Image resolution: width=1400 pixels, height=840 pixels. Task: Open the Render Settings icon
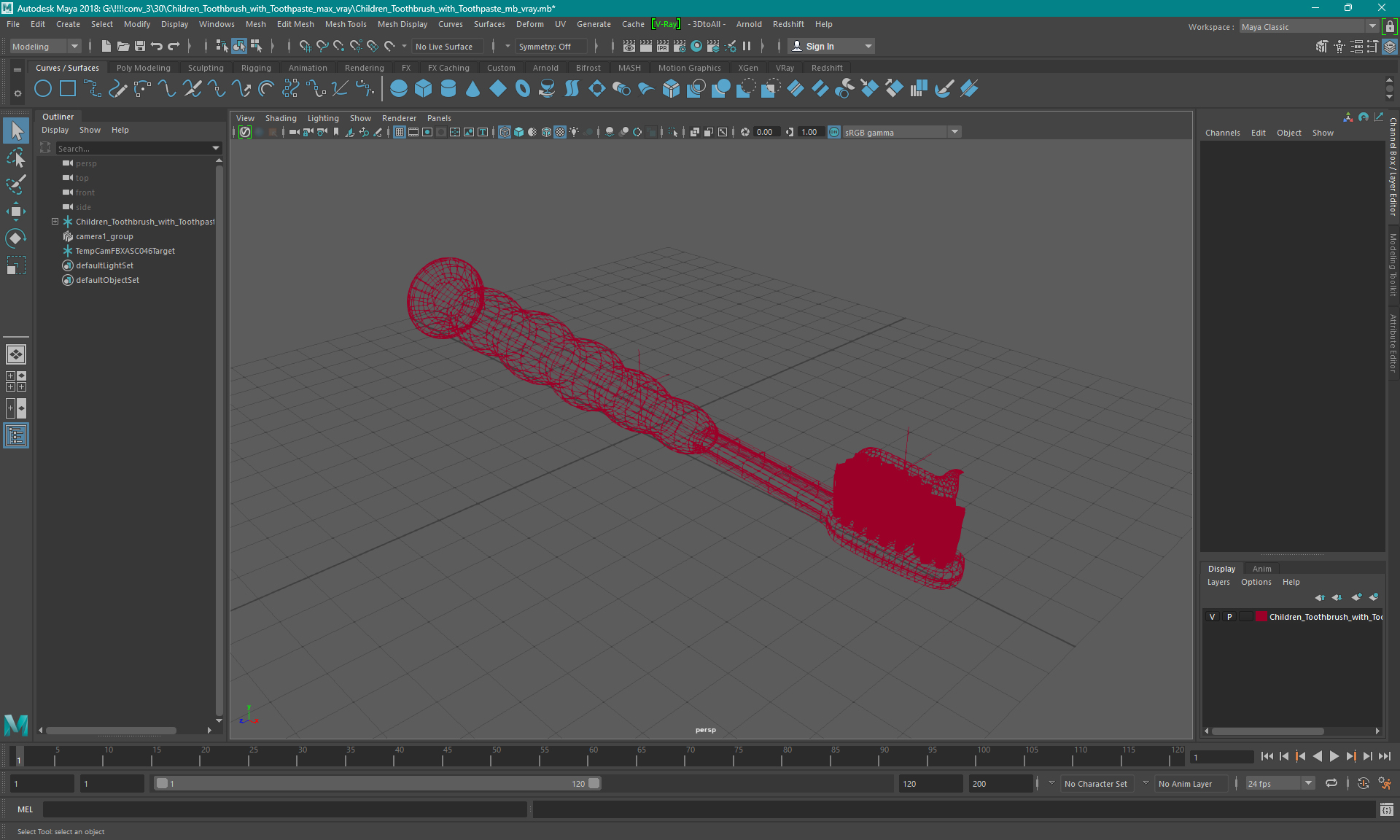(x=680, y=46)
